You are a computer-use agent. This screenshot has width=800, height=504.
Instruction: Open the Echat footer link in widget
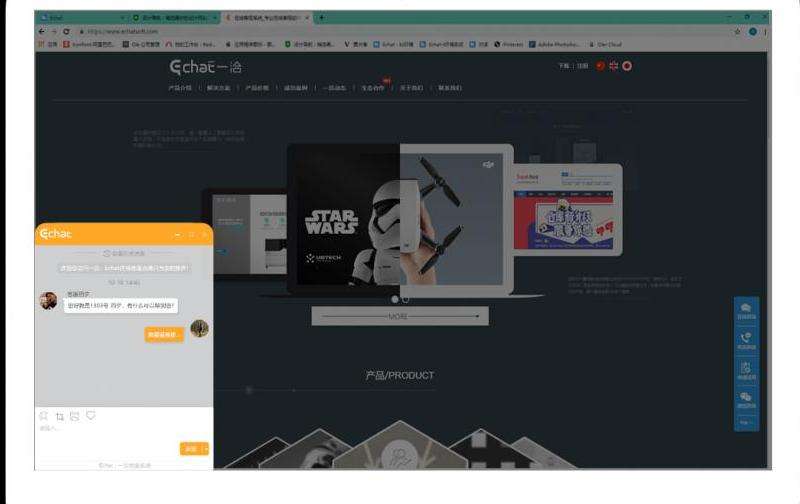(124, 465)
